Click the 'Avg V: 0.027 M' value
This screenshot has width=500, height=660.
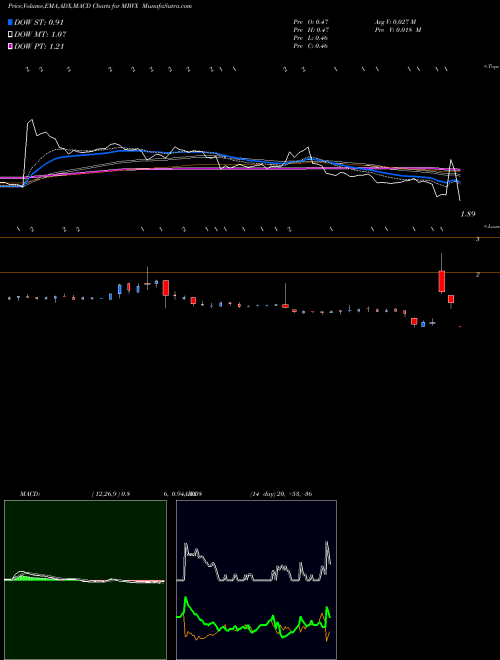[x=395, y=22]
